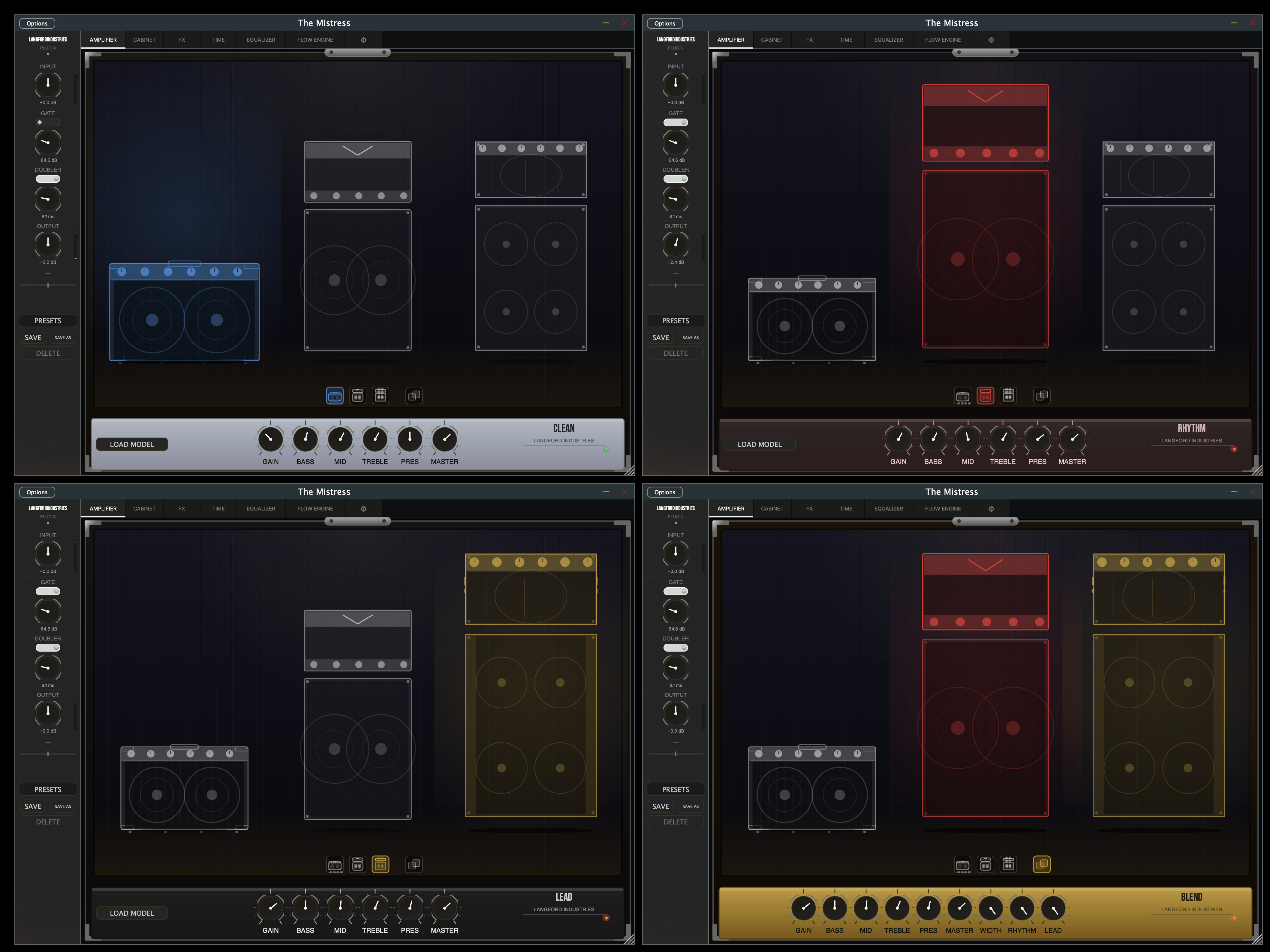Click the LEAD knob in Blend window
The height and width of the screenshot is (952, 1270).
point(1053,908)
